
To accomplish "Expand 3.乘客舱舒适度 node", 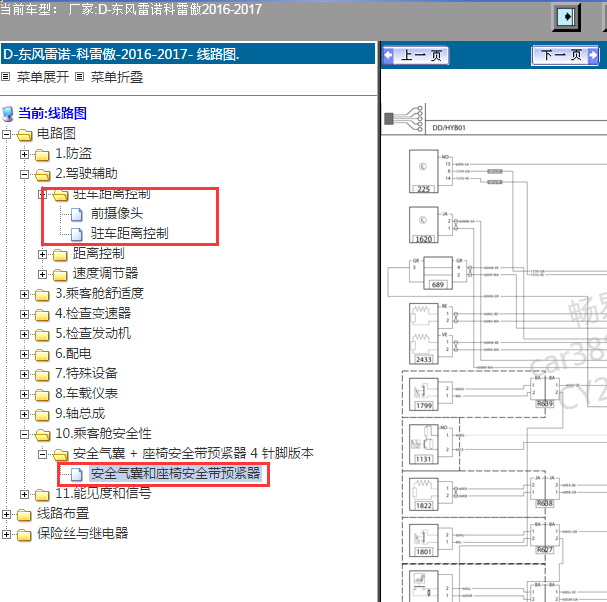I will [x=24, y=295].
